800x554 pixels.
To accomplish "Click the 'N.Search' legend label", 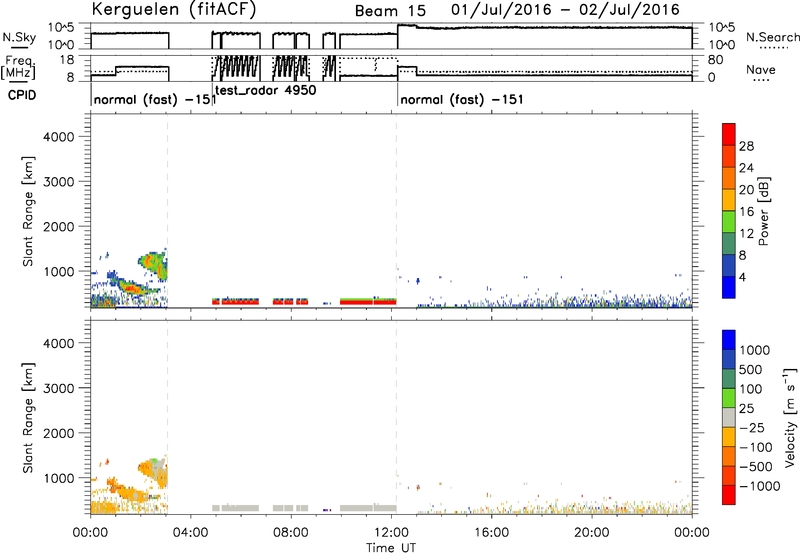I will [x=772, y=37].
